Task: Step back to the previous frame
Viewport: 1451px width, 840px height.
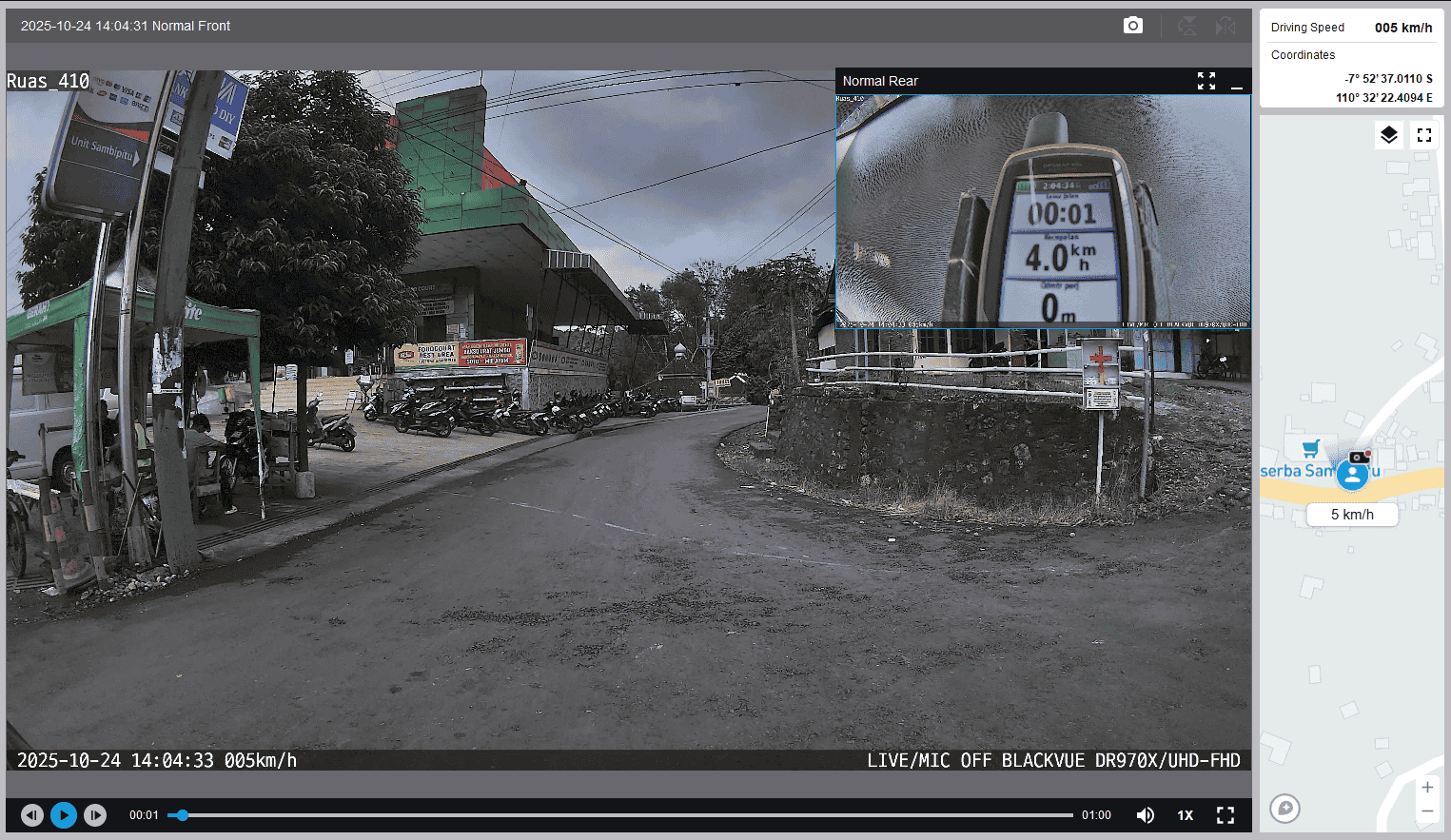Action: 32,815
